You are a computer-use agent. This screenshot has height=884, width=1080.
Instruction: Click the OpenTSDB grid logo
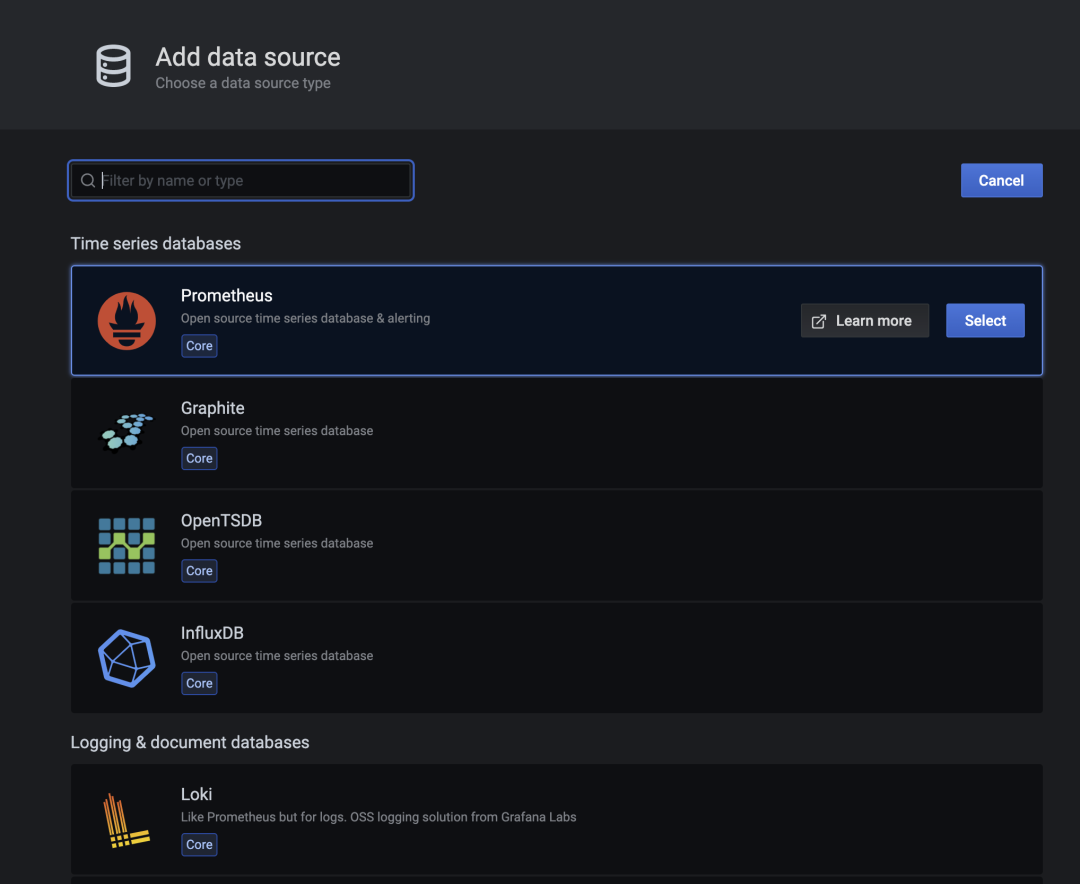click(x=127, y=546)
